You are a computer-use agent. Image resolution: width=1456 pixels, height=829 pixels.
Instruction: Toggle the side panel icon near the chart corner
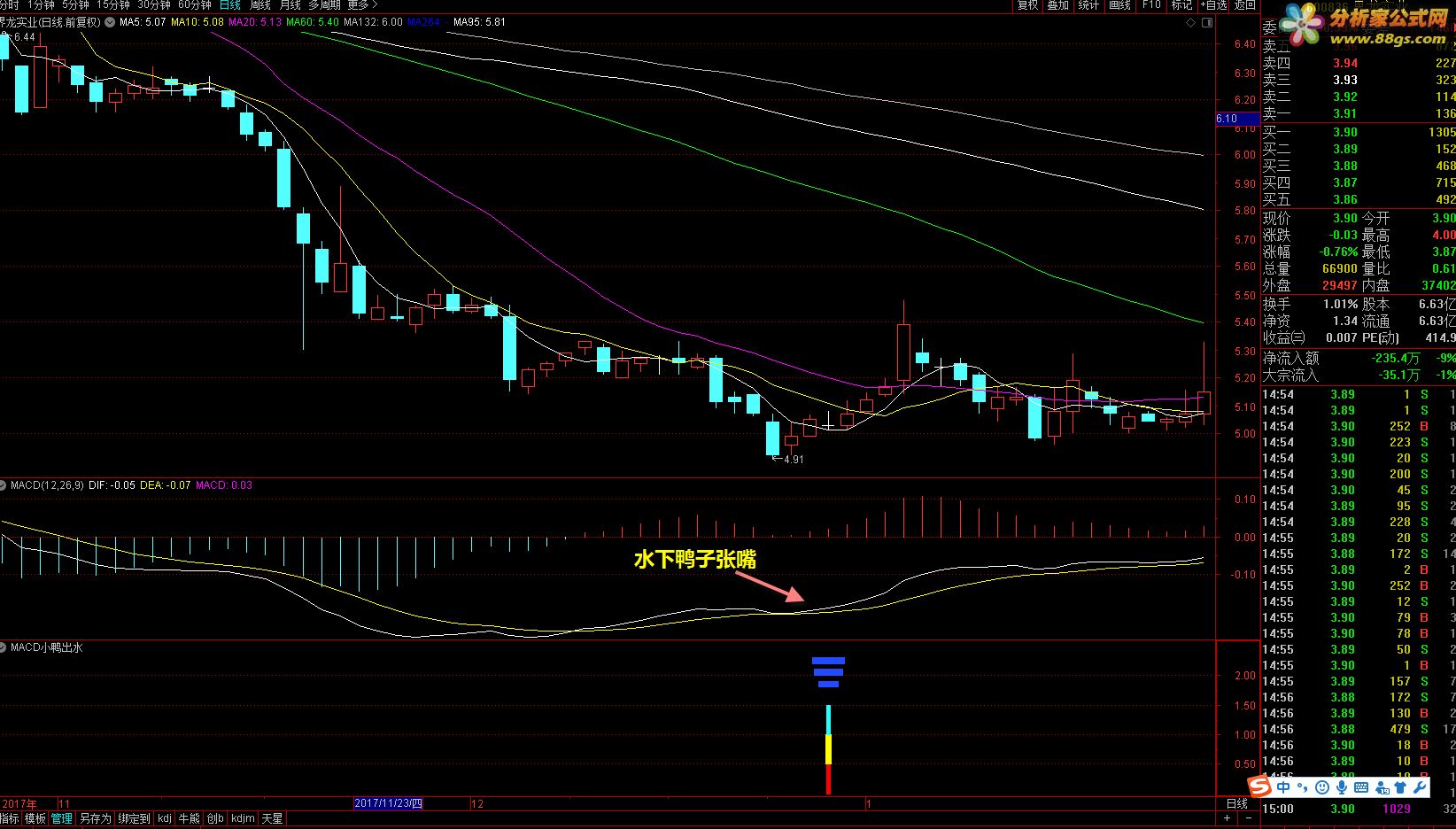click(1207, 23)
